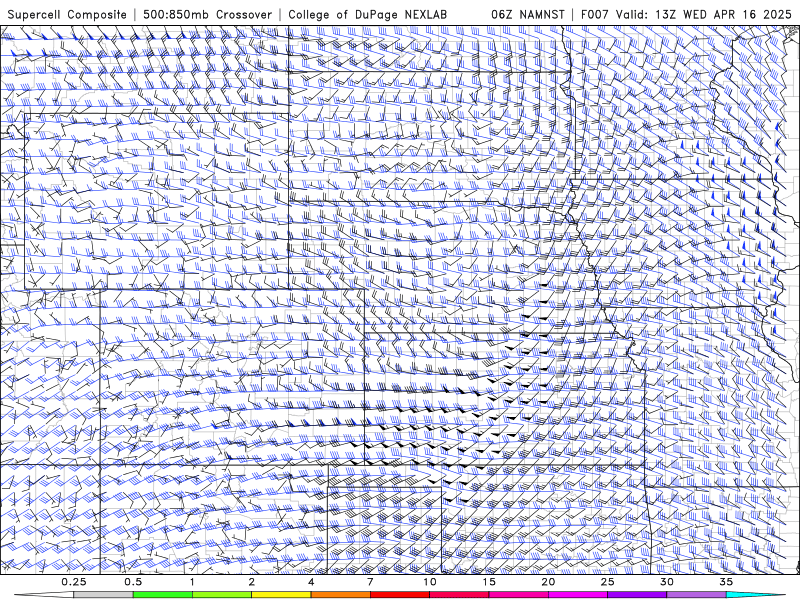Click the yellow-green segment between 1 and 2

pos(221,595)
